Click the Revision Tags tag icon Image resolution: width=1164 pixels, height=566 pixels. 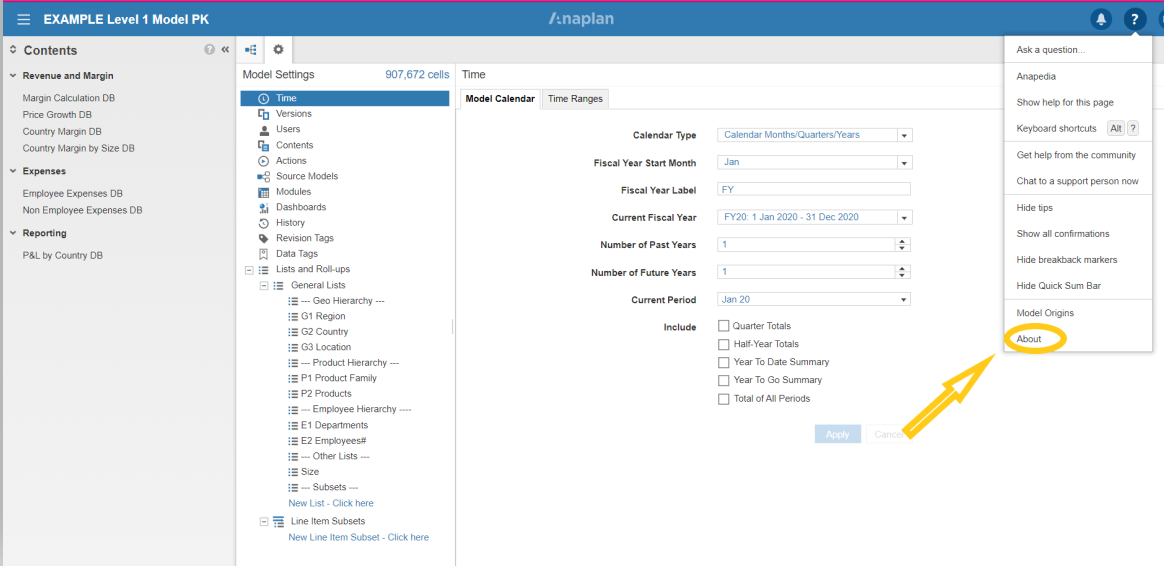(264, 238)
